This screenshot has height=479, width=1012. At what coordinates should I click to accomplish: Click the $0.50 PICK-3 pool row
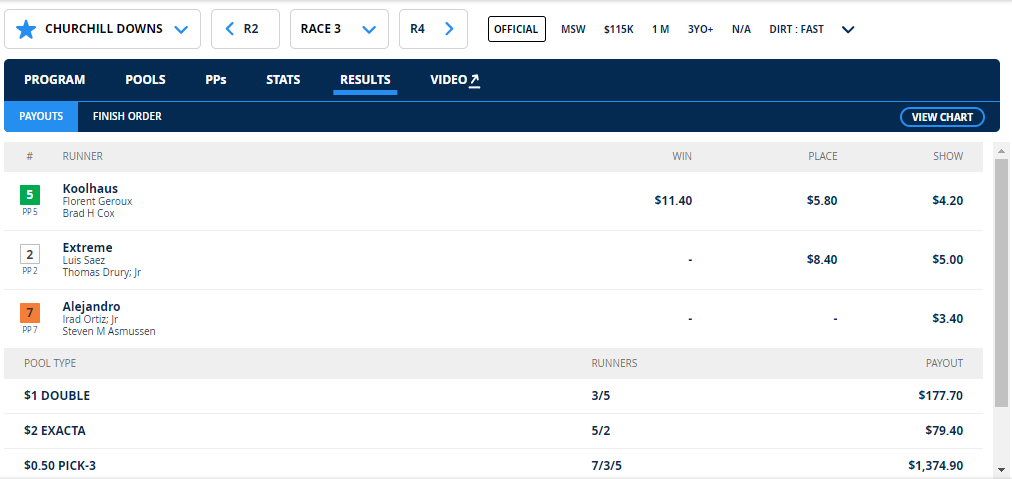tap(493, 465)
